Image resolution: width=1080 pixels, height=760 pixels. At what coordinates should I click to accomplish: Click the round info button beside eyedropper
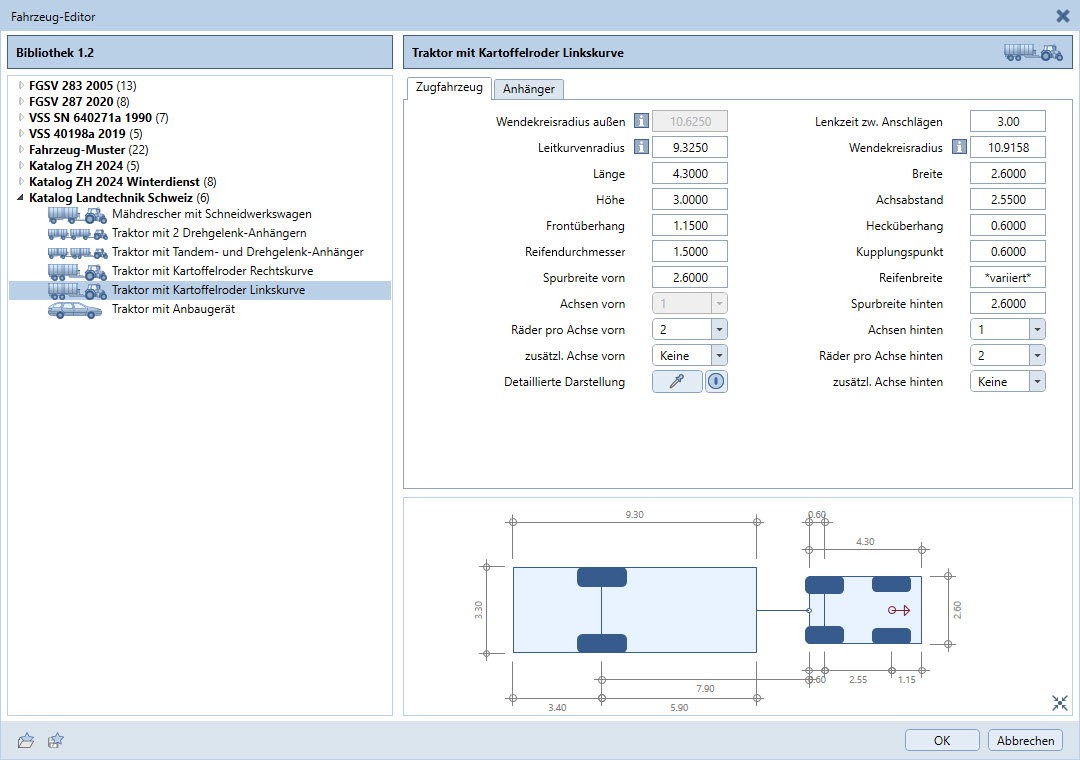coord(716,382)
